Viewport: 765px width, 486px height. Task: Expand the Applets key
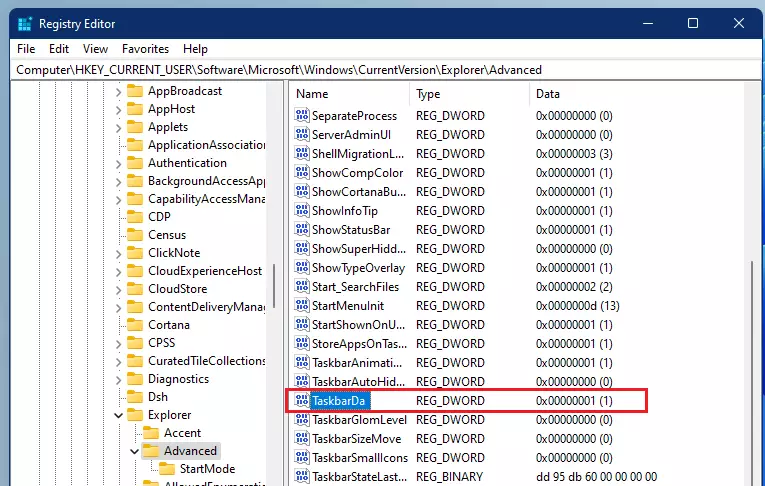click(118, 128)
